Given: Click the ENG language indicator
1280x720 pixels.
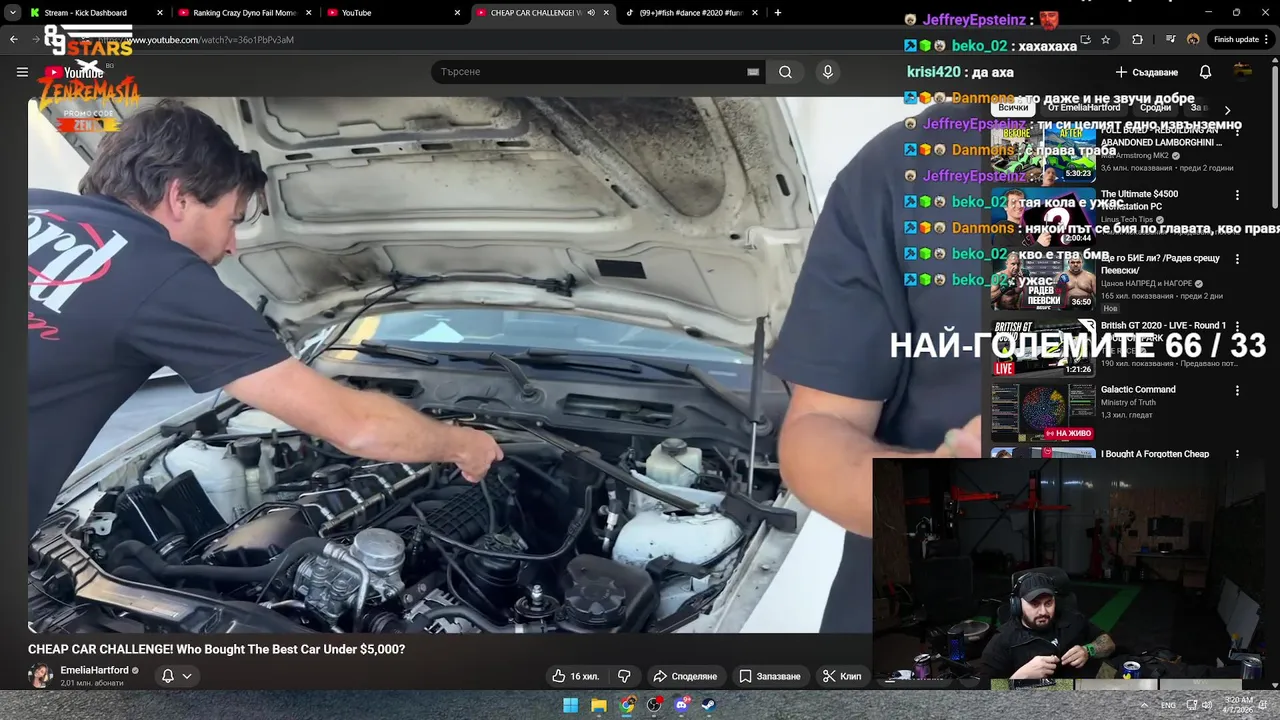Looking at the screenshot, I should (1168, 705).
